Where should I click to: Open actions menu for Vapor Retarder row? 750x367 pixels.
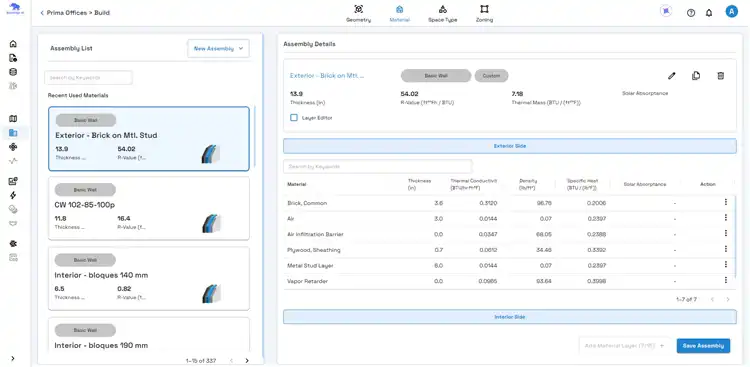tap(725, 280)
